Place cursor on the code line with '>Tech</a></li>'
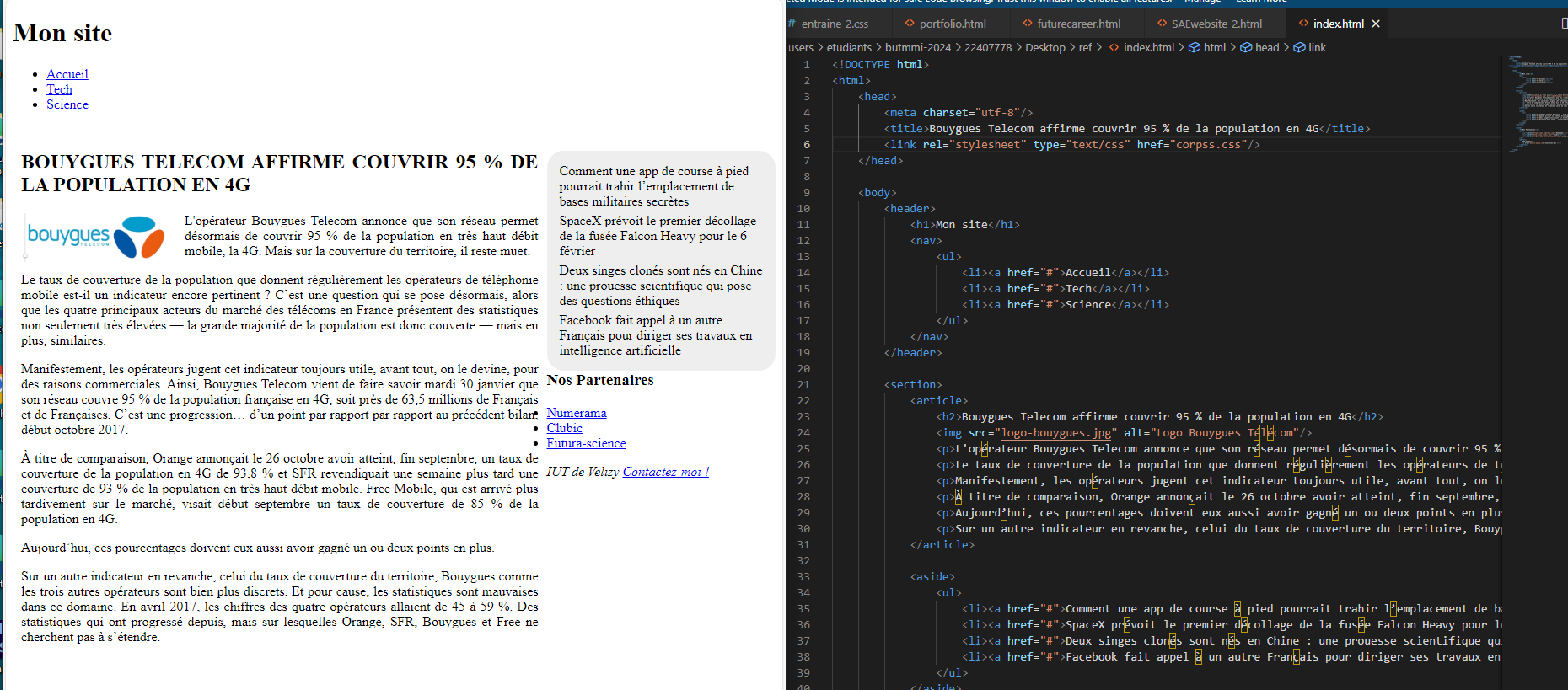The width and height of the screenshot is (1568, 690). pyautogui.click(x=1055, y=288)
